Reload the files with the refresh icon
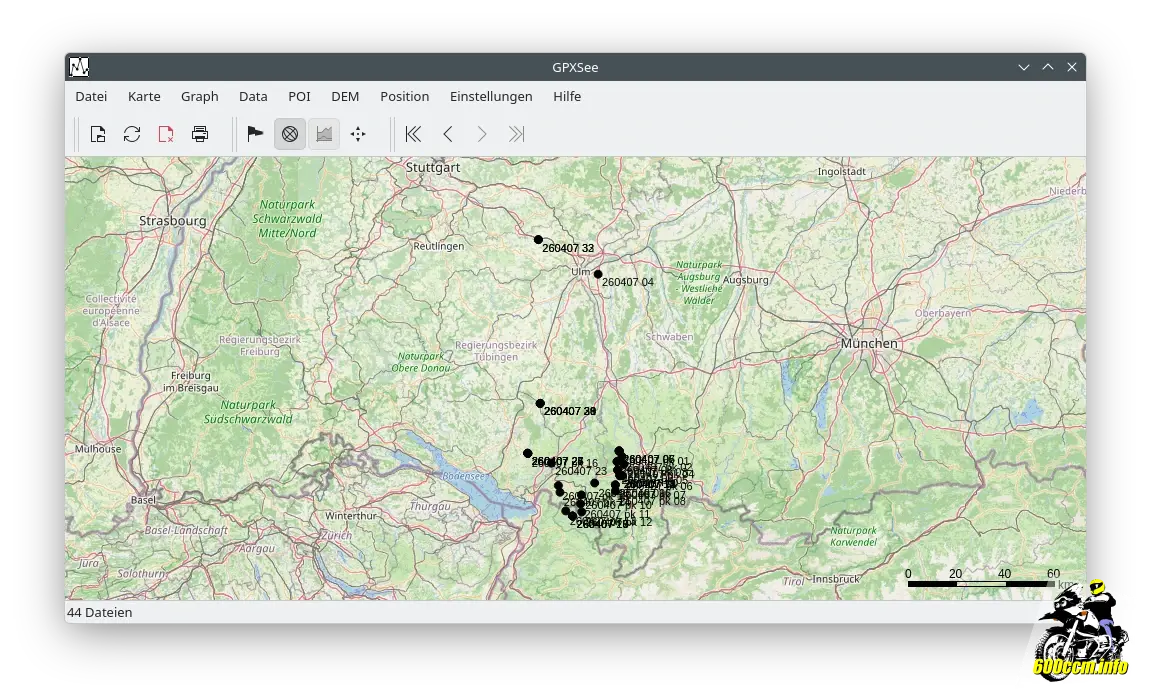 pyautogui.click(x=132, y=134)
